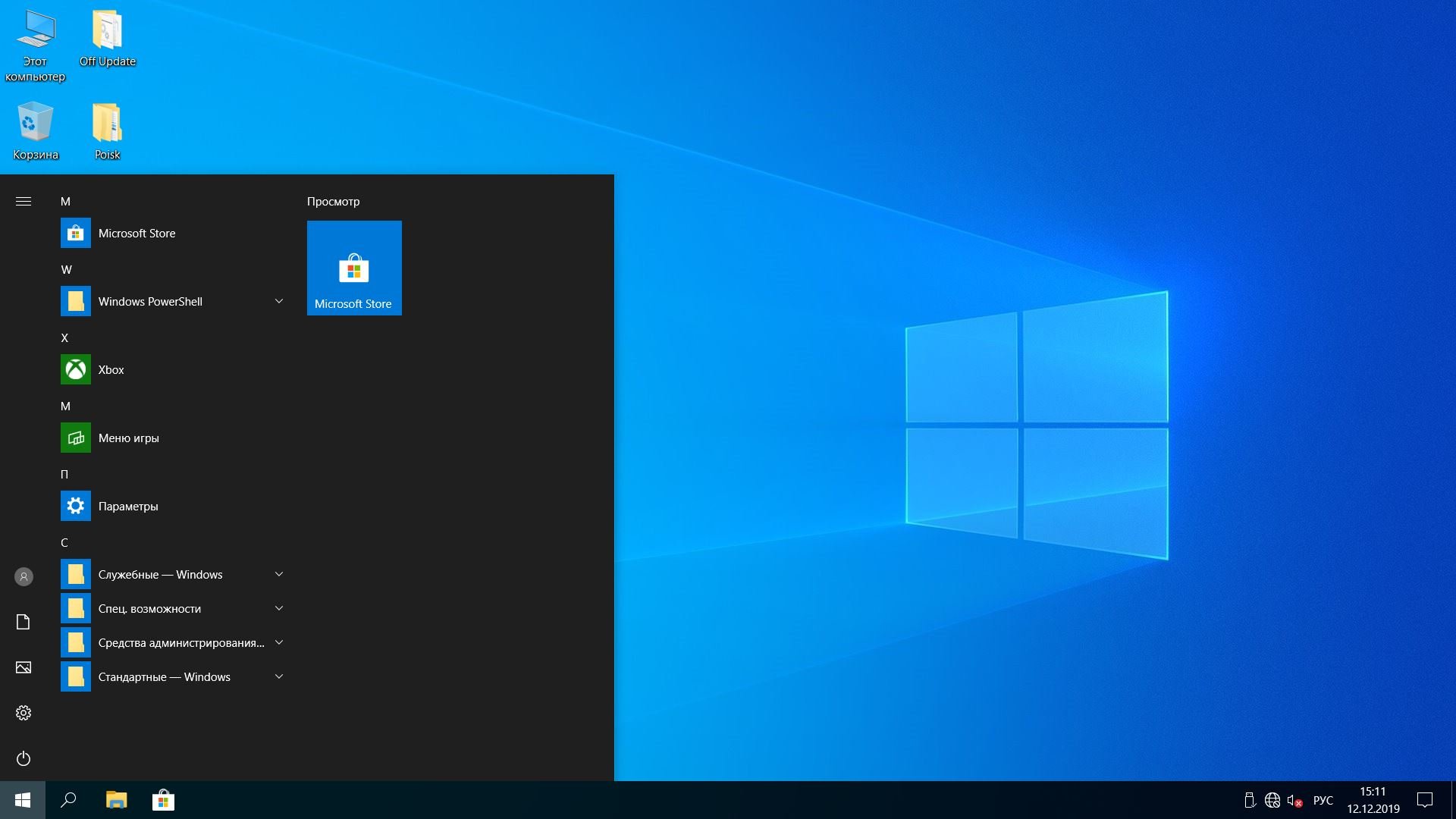
Task: Select Microsoft Store from app list
Action: pos(136,232)
